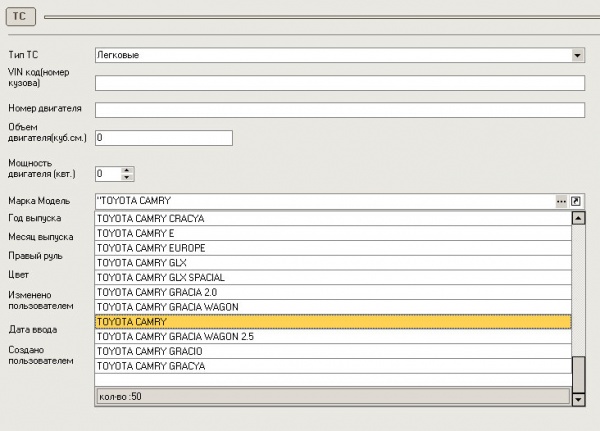Focus the VIN код input field

(x=339, y=82)
